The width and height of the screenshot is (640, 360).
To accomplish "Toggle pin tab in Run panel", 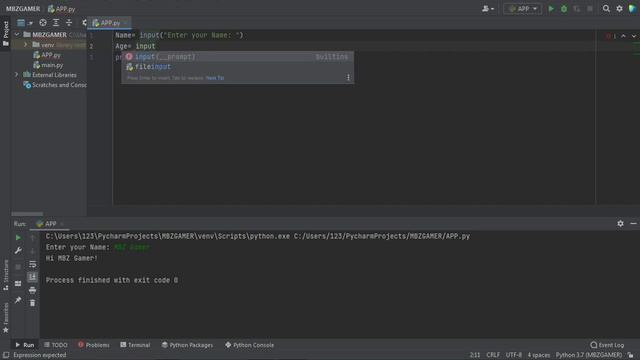I will (18, 300).
